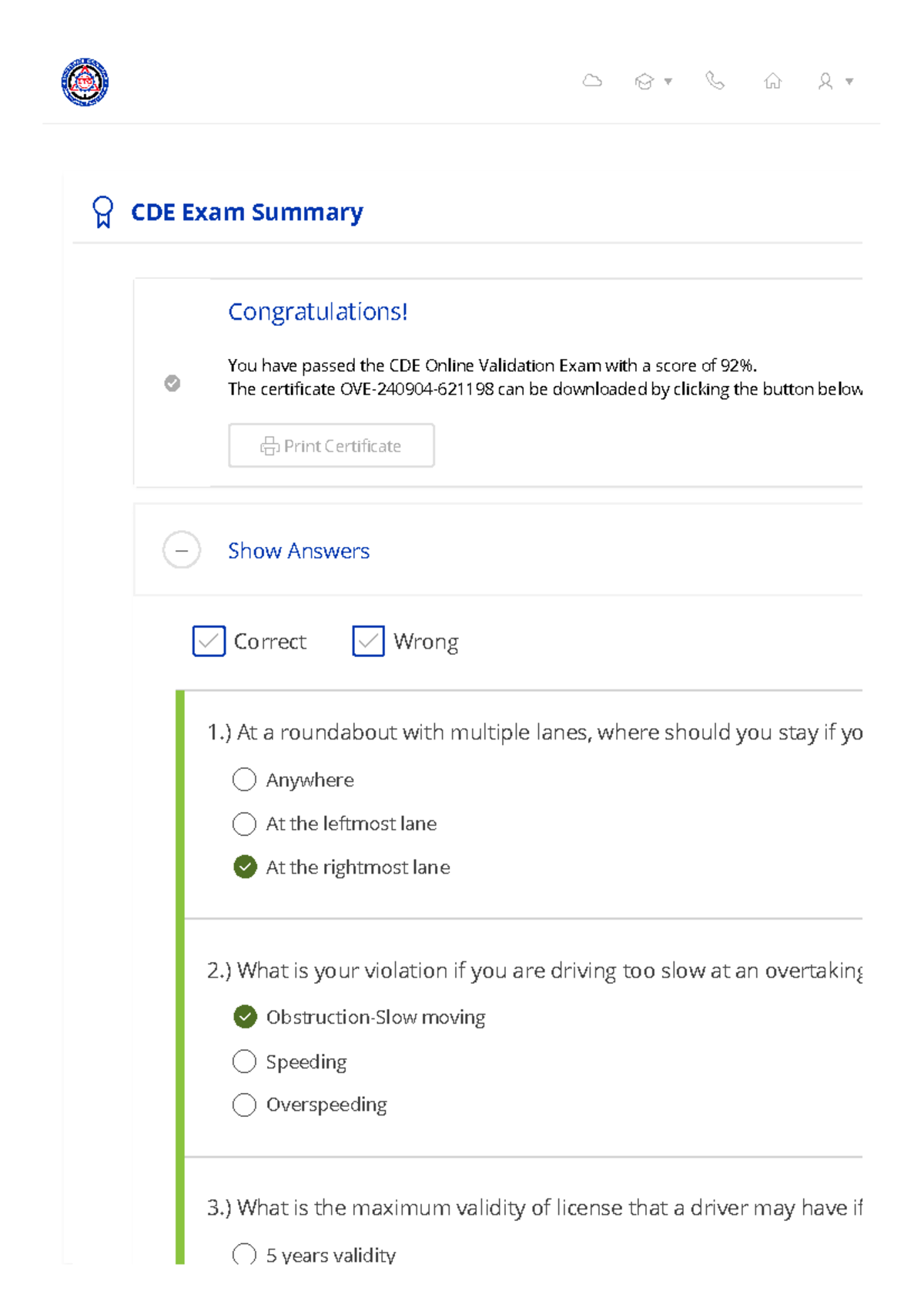
Task: Choose the Speeding option for question 2
Action: pyautogui.click(x=244, y=1061)
